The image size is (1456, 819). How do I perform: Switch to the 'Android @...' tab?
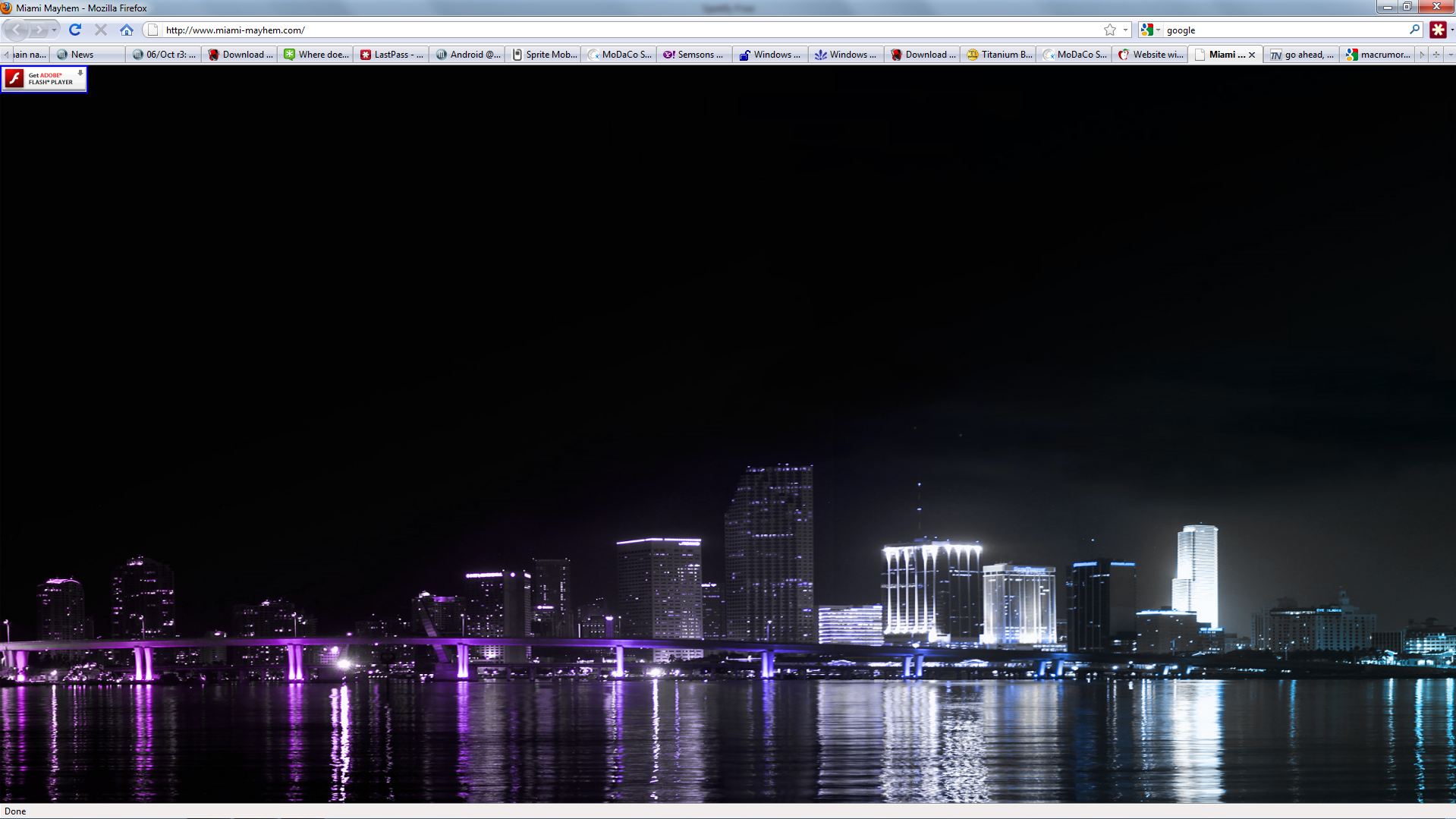467,55
